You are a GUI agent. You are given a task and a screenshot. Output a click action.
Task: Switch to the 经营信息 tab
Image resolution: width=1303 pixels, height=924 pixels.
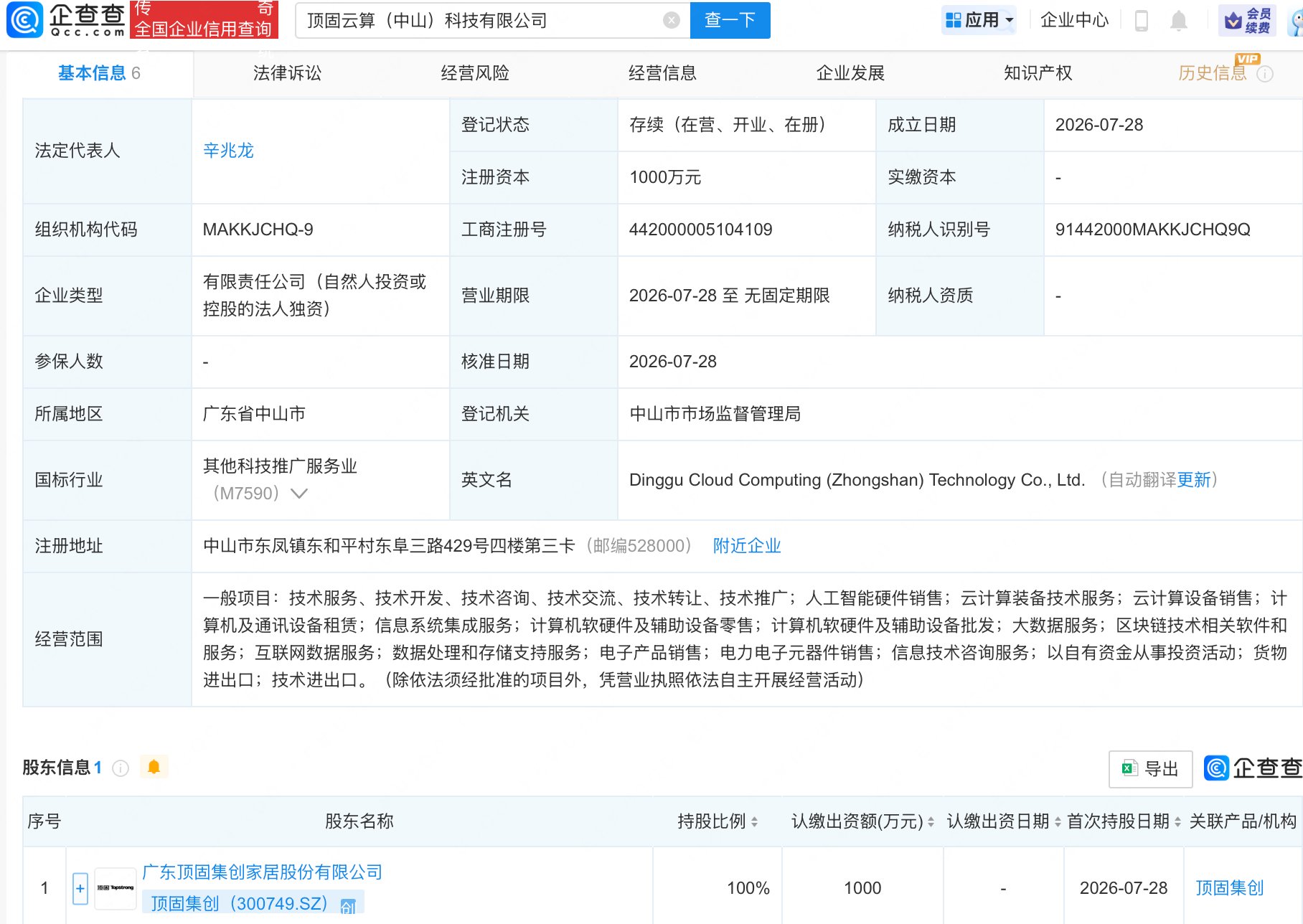pyautogui.click(x=662, y=73)
